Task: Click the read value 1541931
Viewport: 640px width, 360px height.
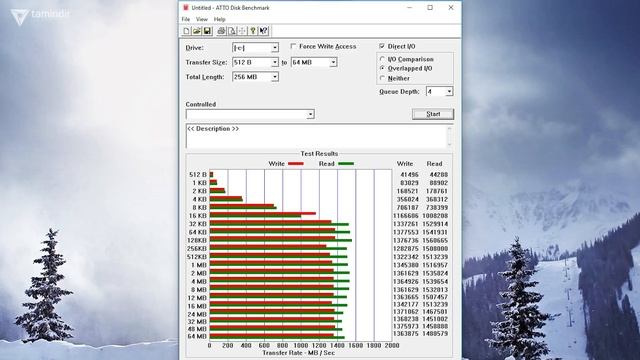Action: [435, 232]
